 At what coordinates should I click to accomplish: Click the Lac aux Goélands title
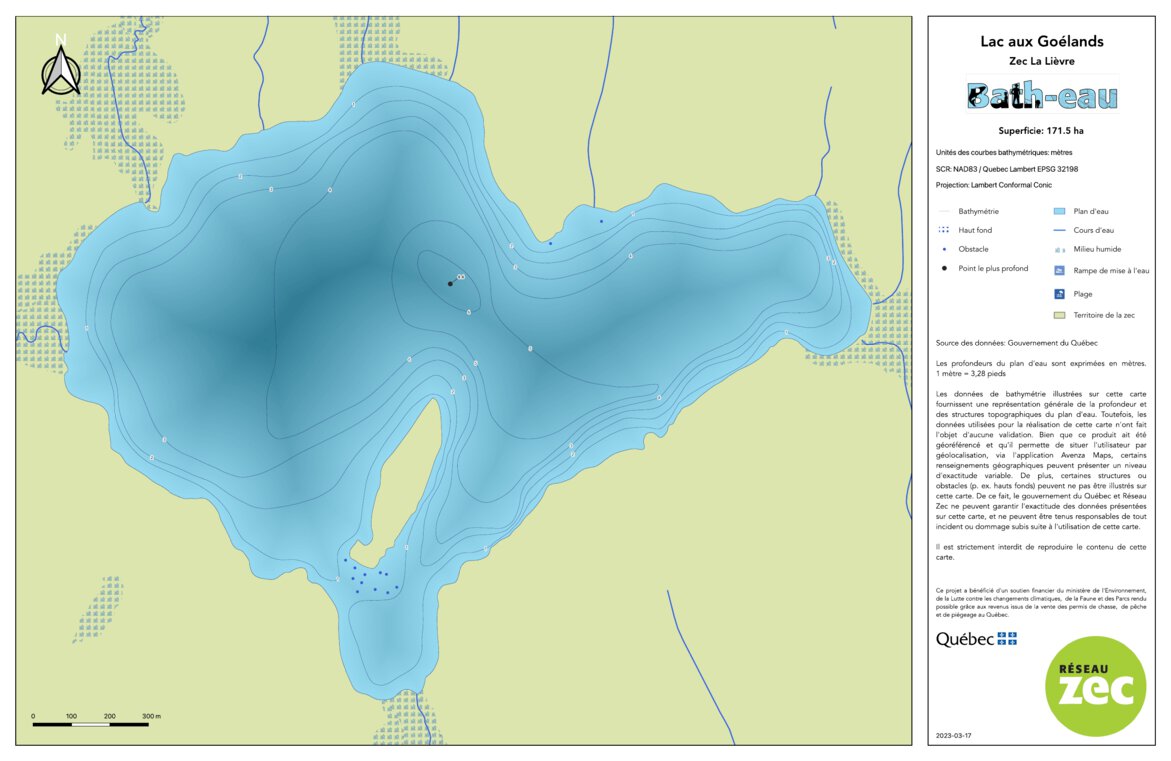point(1043,41)
